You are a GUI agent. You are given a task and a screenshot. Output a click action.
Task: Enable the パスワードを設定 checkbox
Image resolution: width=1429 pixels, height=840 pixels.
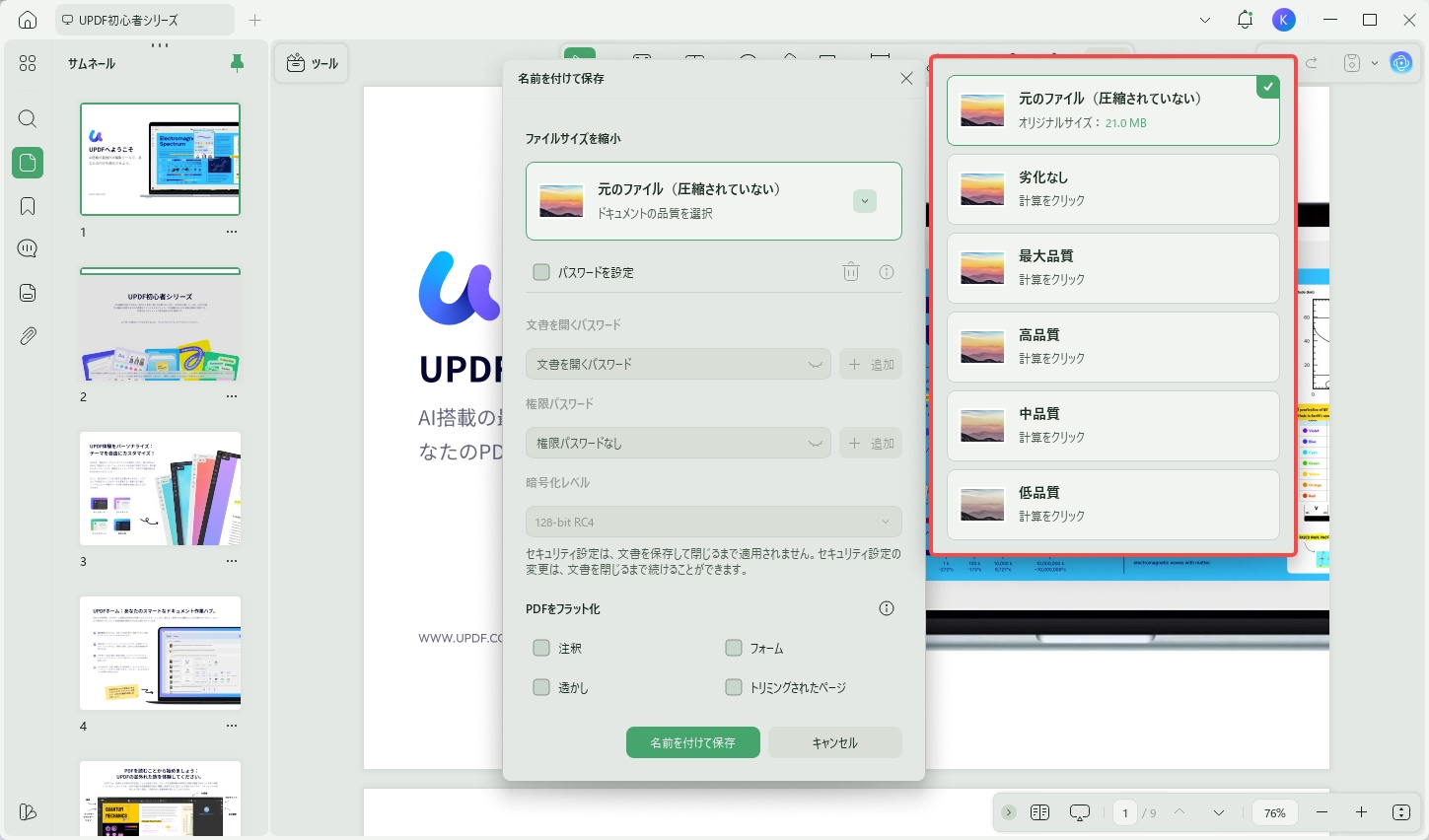point(541,272)
